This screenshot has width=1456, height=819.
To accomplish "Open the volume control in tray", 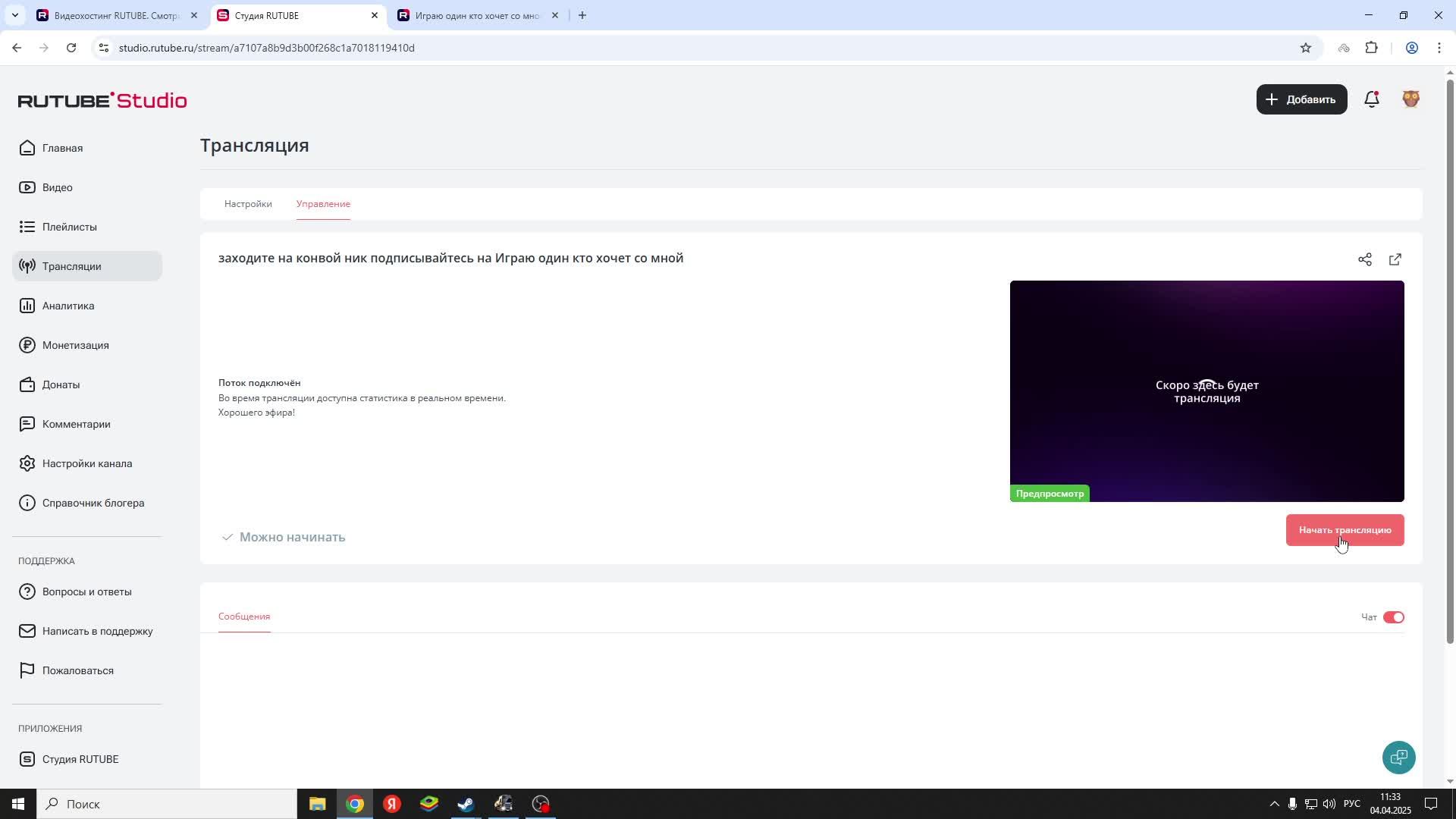I will pyautogui.click(x=1329, y=804).
